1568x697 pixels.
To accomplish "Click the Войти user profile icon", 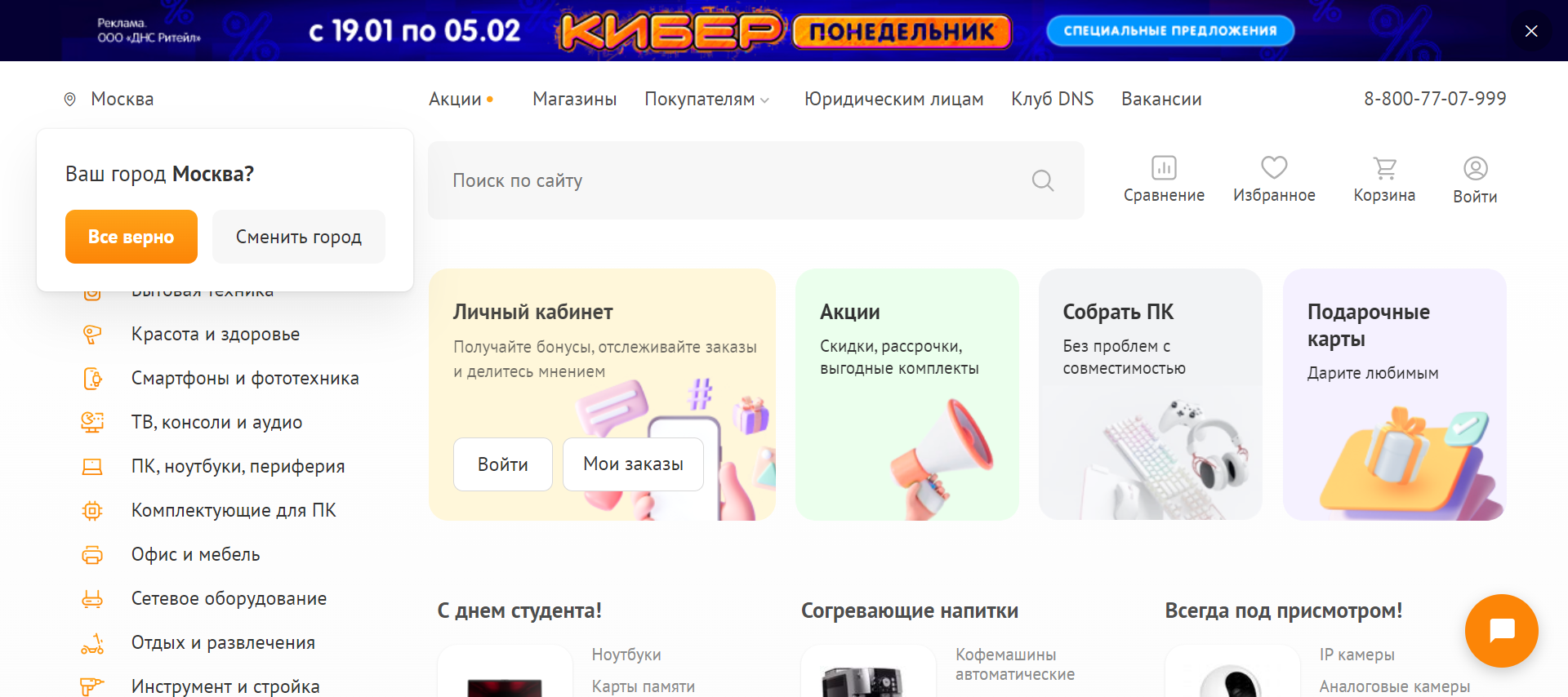I will click(1475, 168).
